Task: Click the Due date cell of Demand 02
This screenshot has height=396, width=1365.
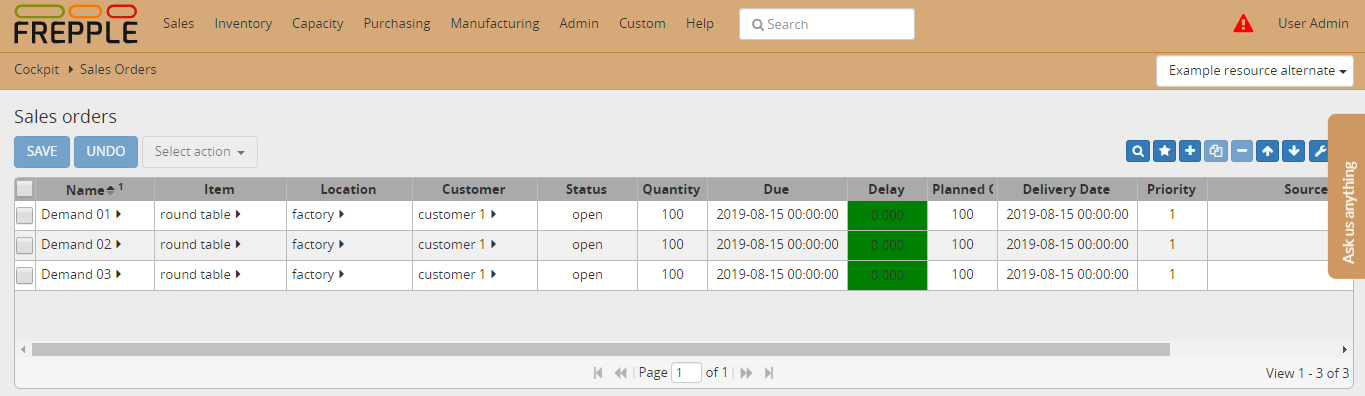Action: coord(777,245)
